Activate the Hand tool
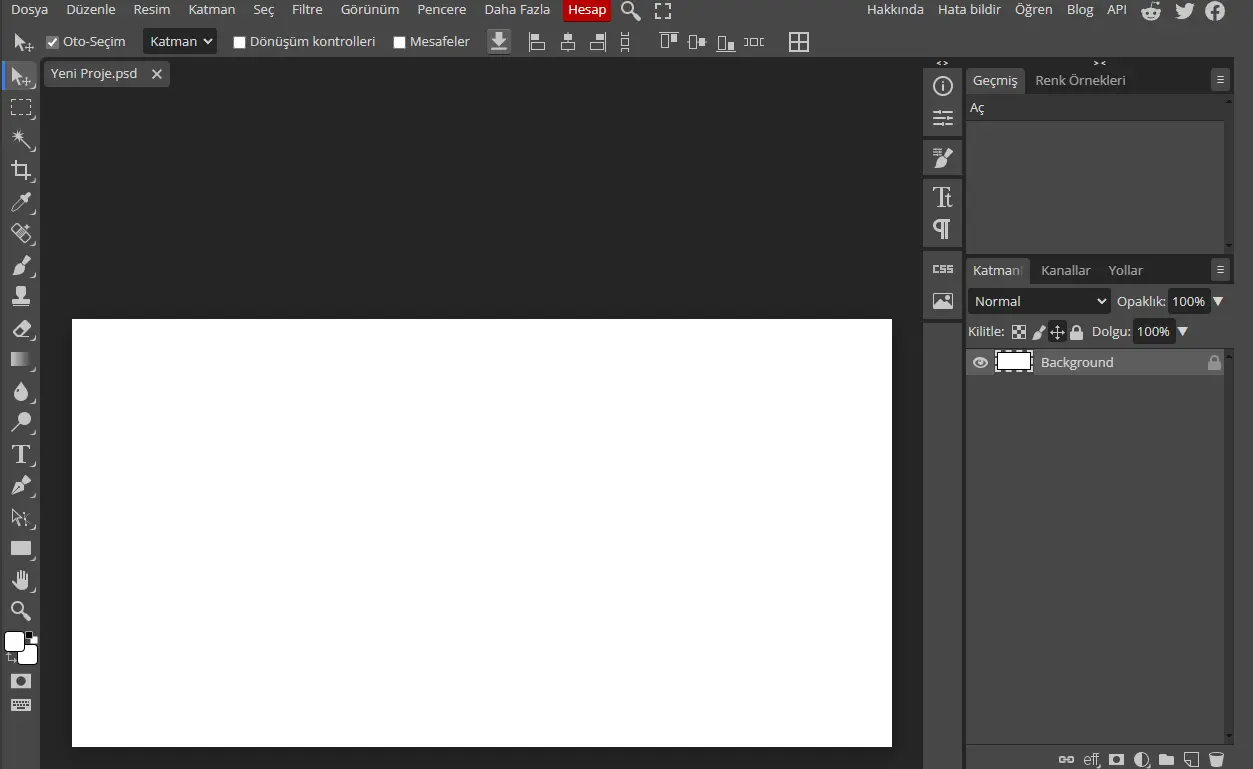Screen dimensions: 1253x769 [x=21, y=580]
